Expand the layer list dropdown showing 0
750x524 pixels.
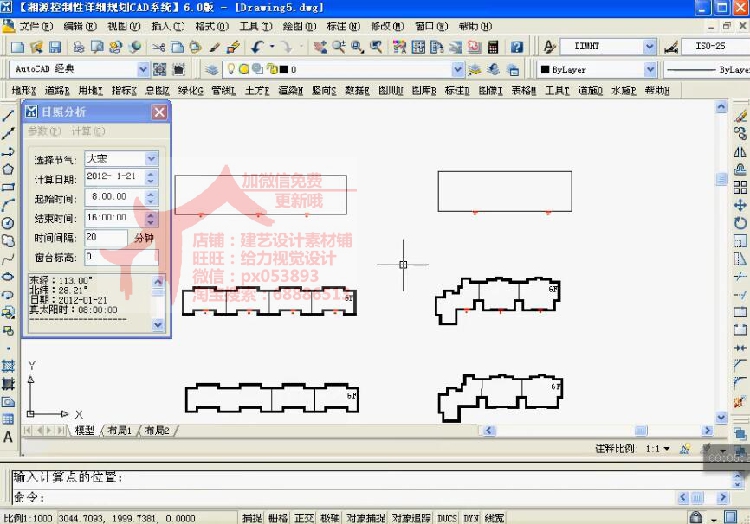click(458, 70)
